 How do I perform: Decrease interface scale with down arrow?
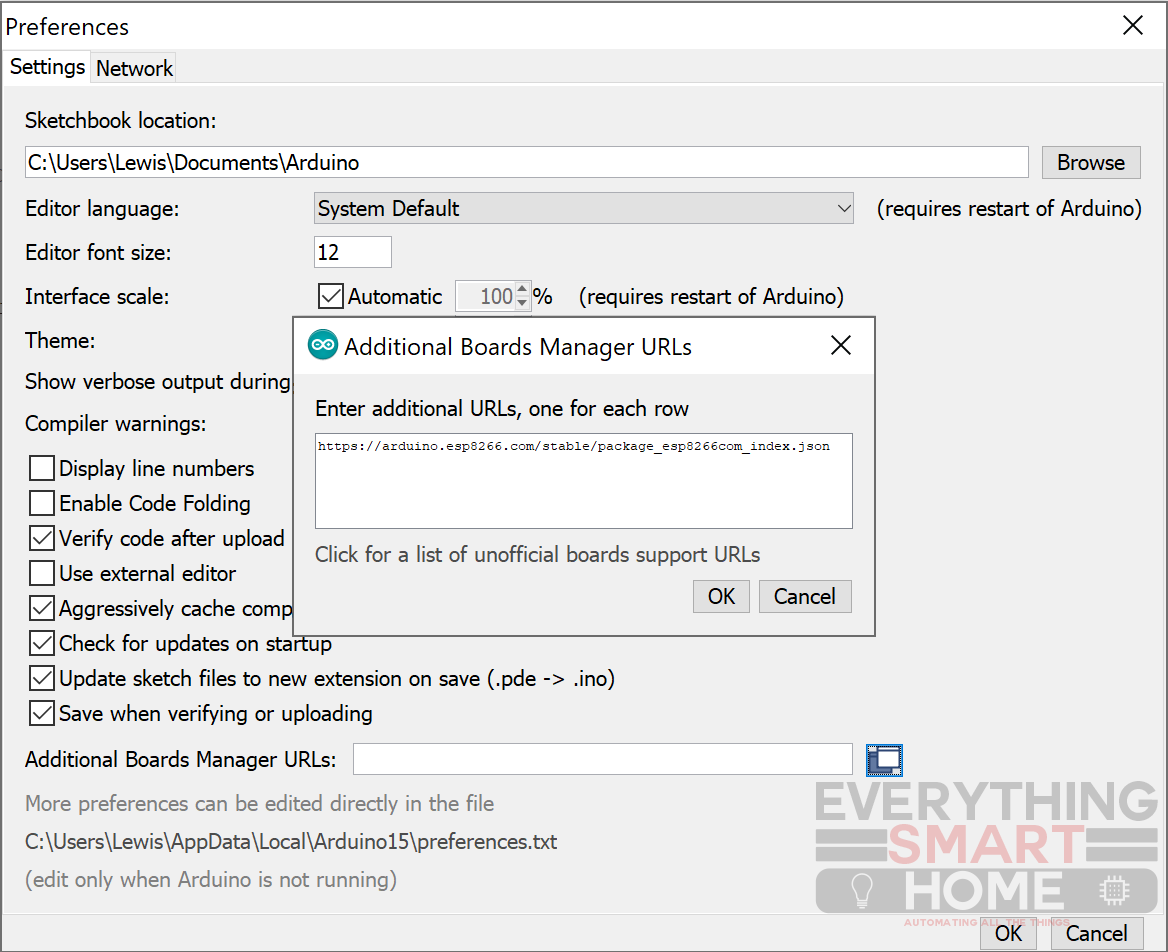pyautogui.click(x=522, y=303)
